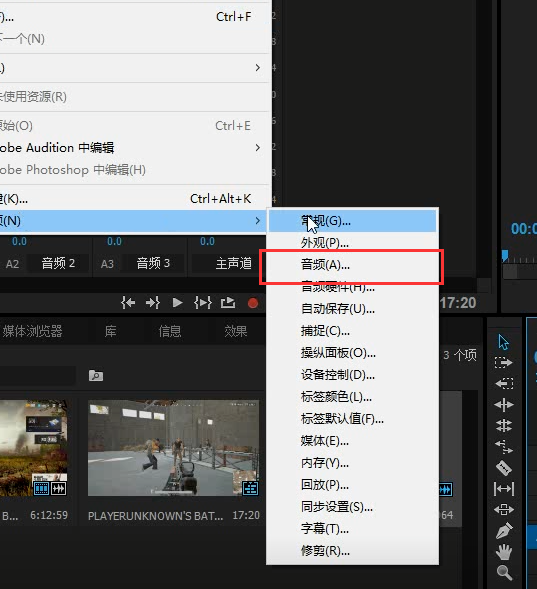Switch to the 效果 tab
Screen dimensions: 537x589
[236, 331]
